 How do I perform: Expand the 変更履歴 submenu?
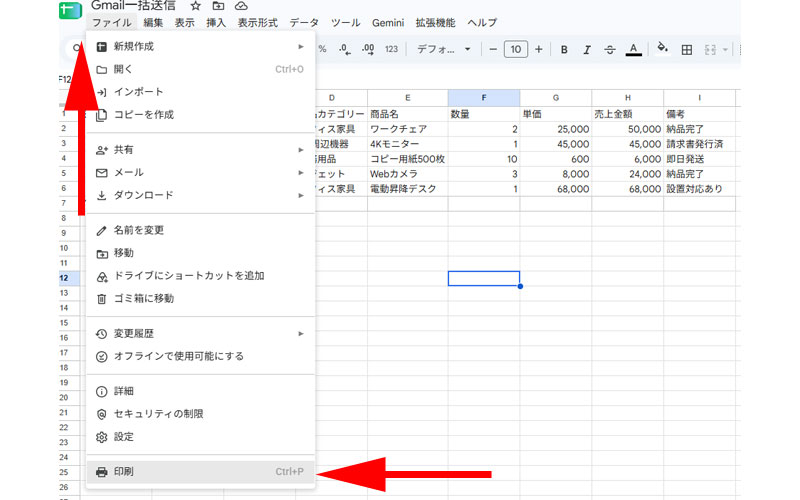[x=201, y=334]
